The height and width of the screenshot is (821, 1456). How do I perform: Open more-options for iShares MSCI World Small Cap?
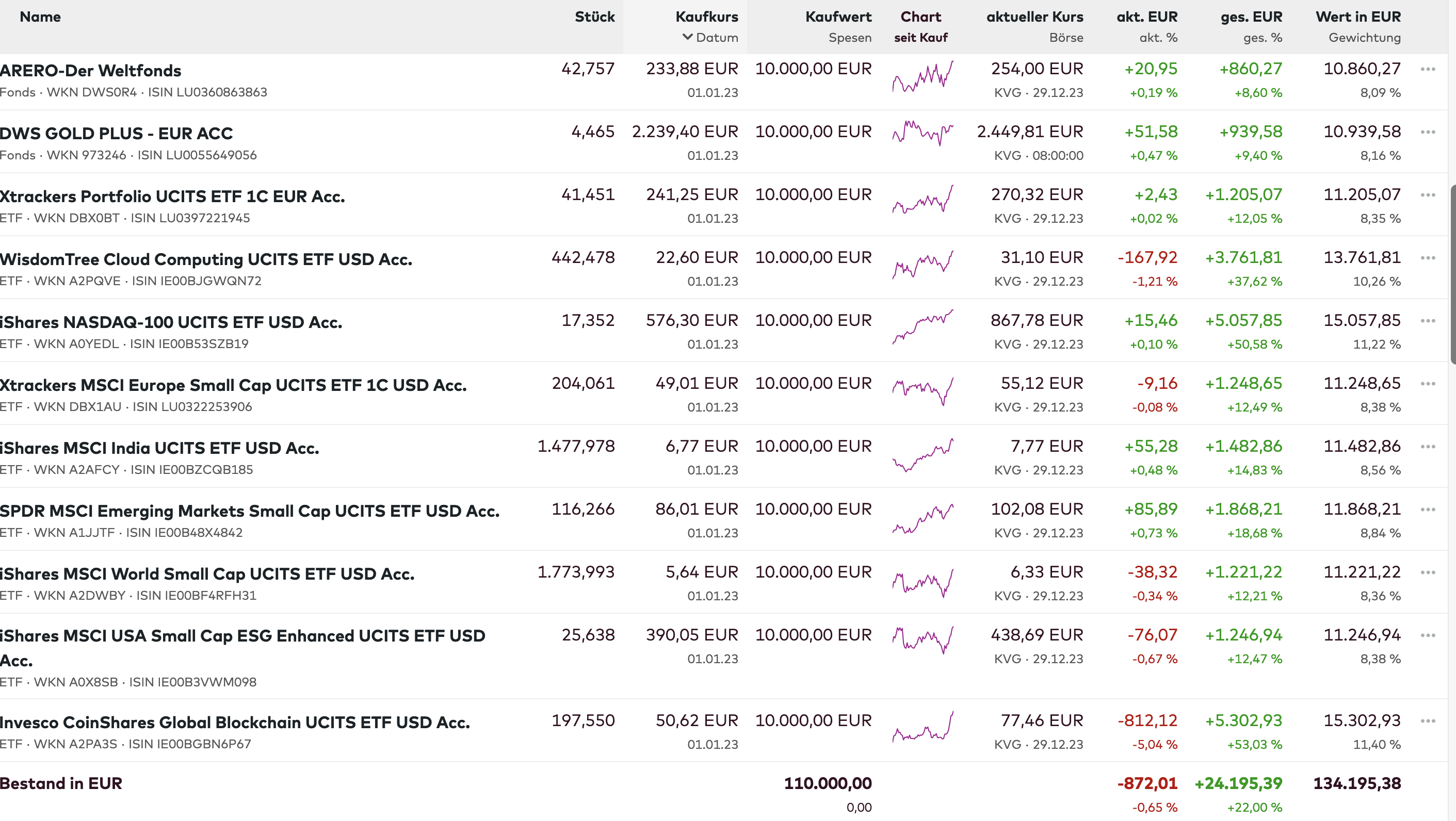(x=1428, y=572)
